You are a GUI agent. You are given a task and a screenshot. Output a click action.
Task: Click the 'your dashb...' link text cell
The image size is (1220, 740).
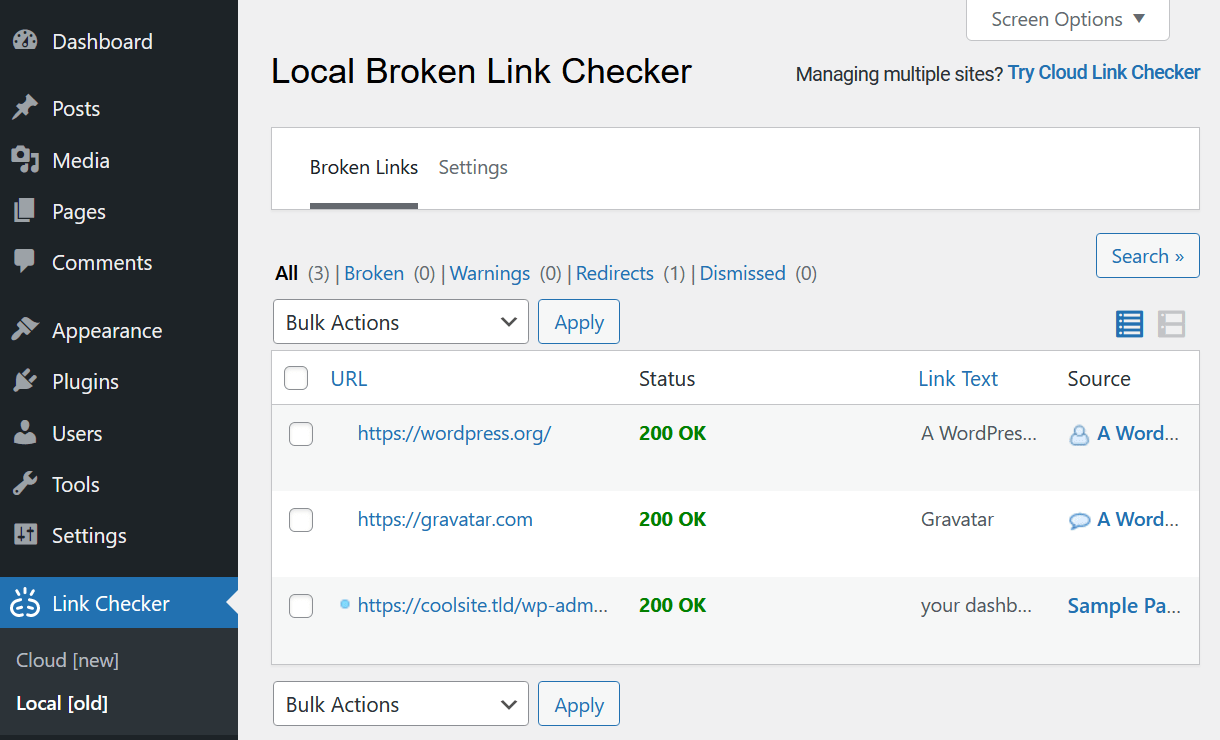[x=976, y=605]
